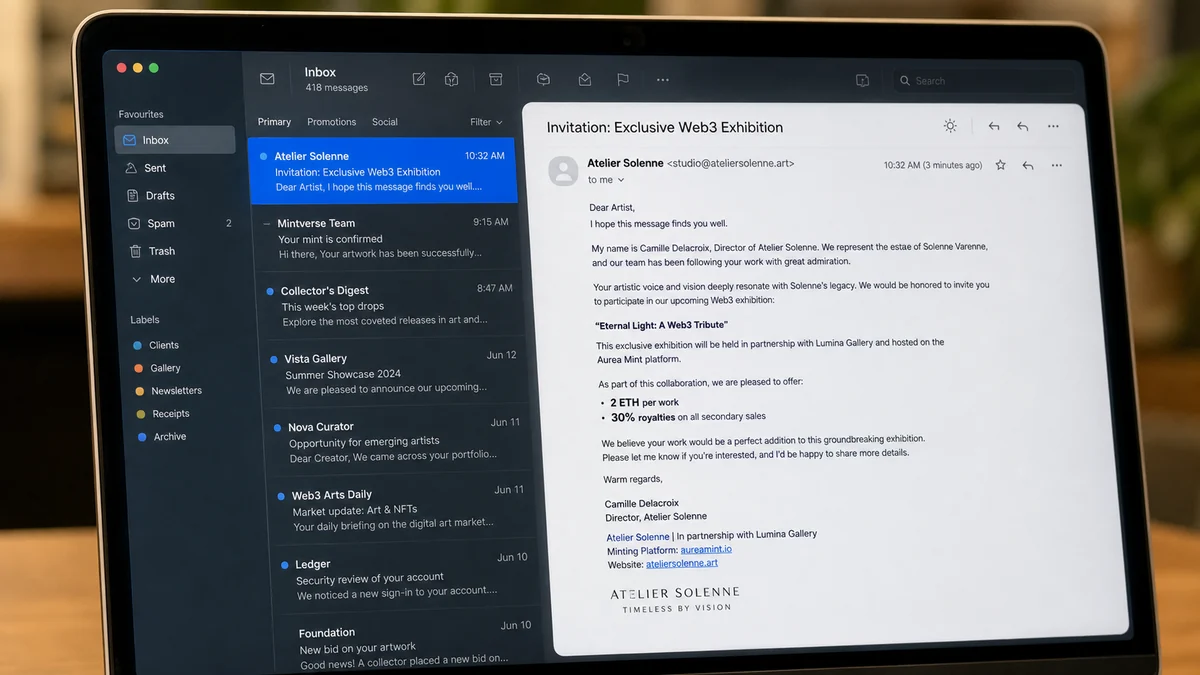1200x675 pixels.
Task: Click the Spam unread count 2
Action: tap(229, 224)
